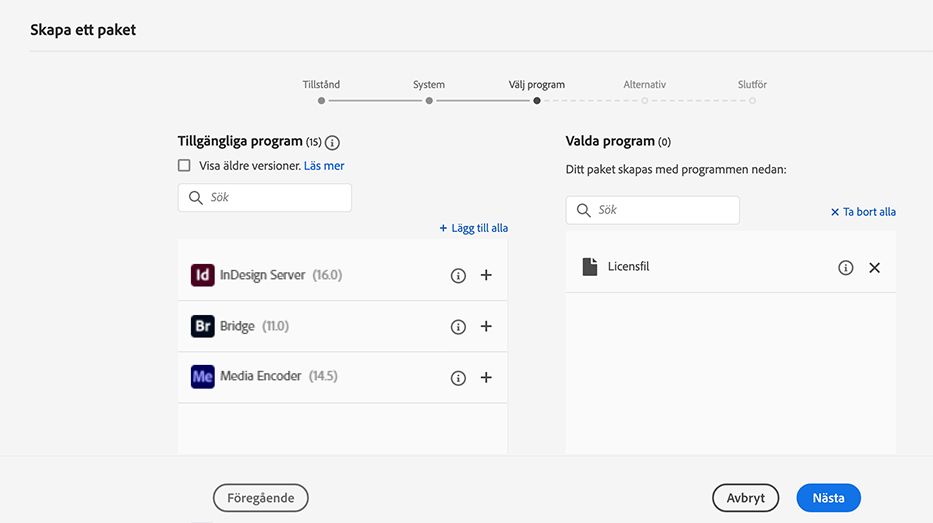Click the Bridge app icon

pyautogui.click(x=203, y=326)
